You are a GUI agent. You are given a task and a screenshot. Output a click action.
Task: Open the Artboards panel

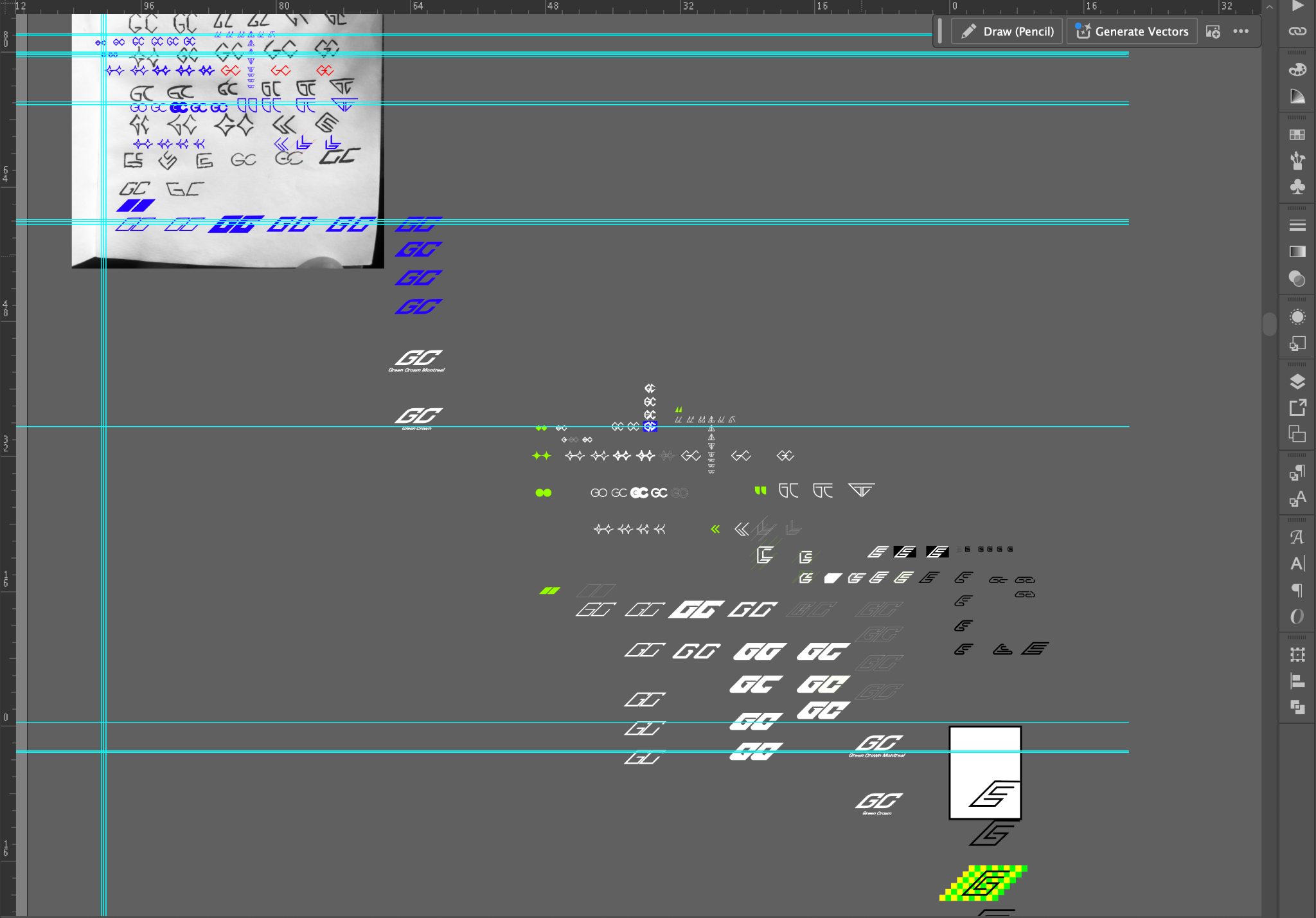point(1297,434)
